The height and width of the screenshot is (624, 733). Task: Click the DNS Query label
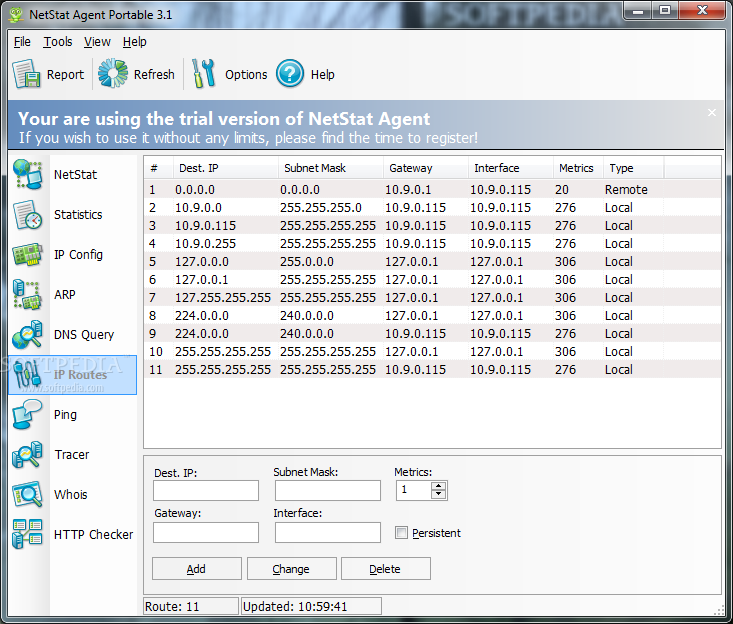click(84, 335)
